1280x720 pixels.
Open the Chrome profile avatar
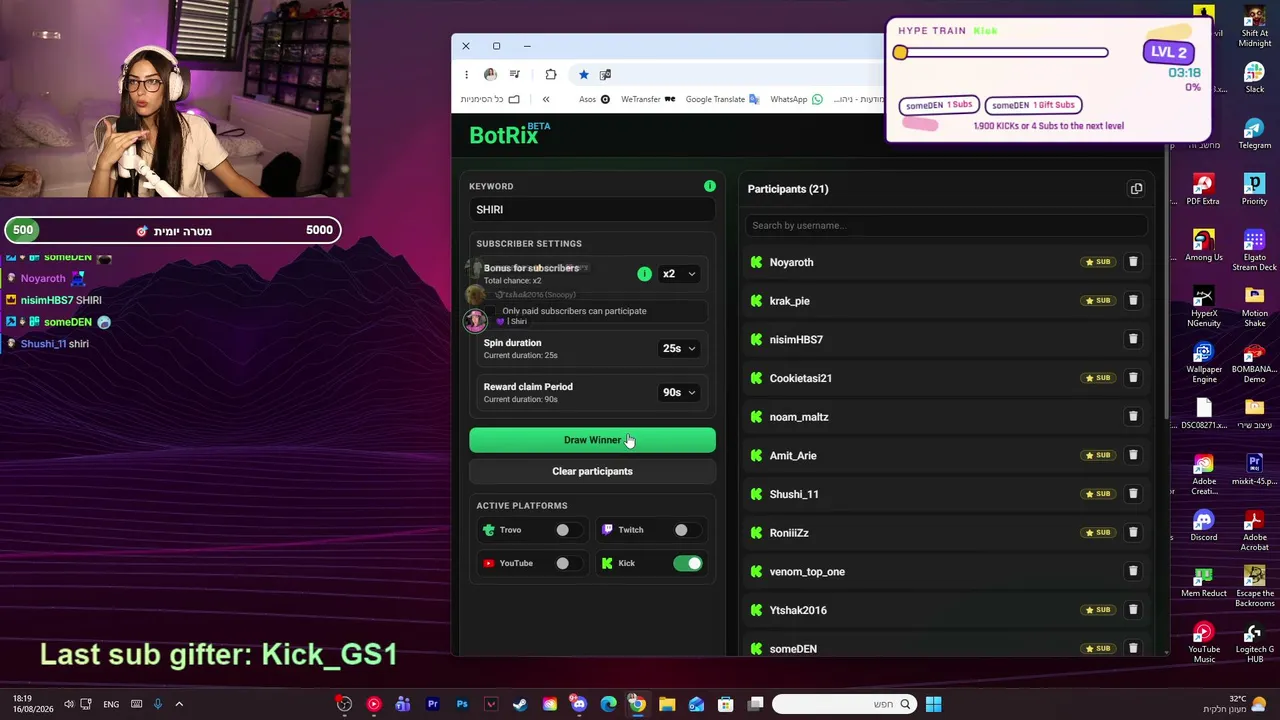click(x=490, y=74)
